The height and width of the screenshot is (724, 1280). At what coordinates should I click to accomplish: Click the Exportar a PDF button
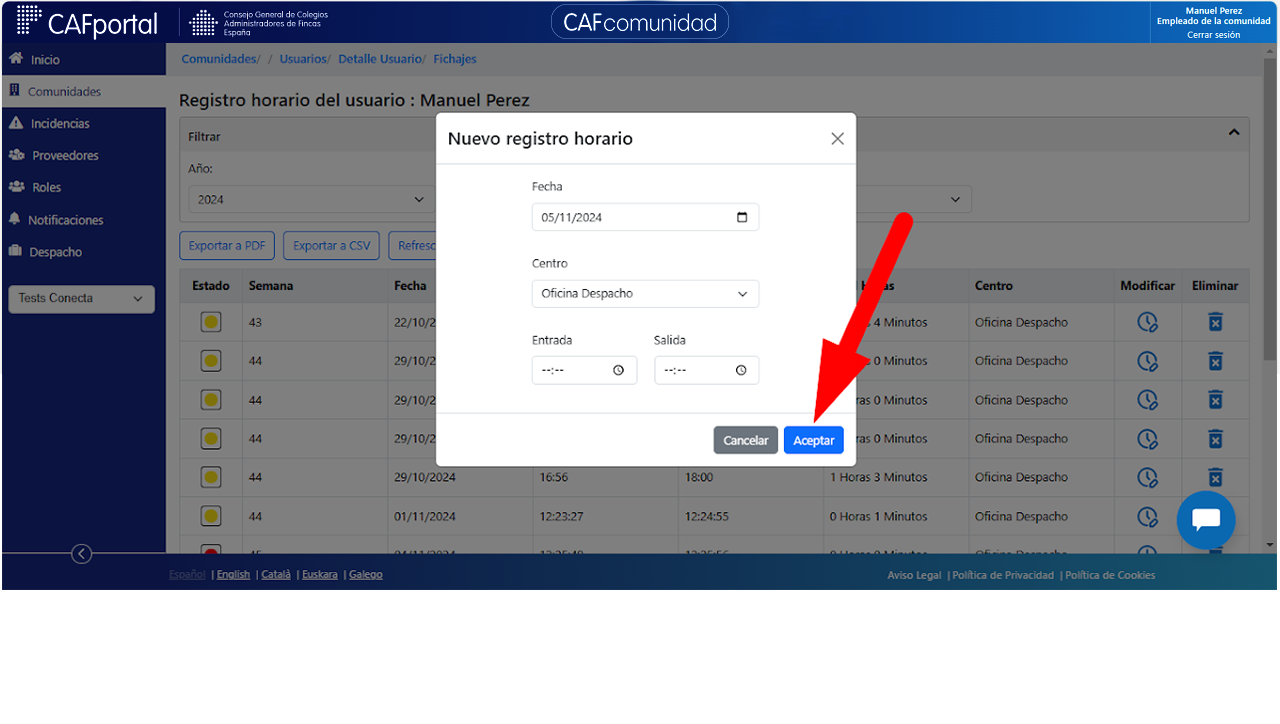click(227, 246)
